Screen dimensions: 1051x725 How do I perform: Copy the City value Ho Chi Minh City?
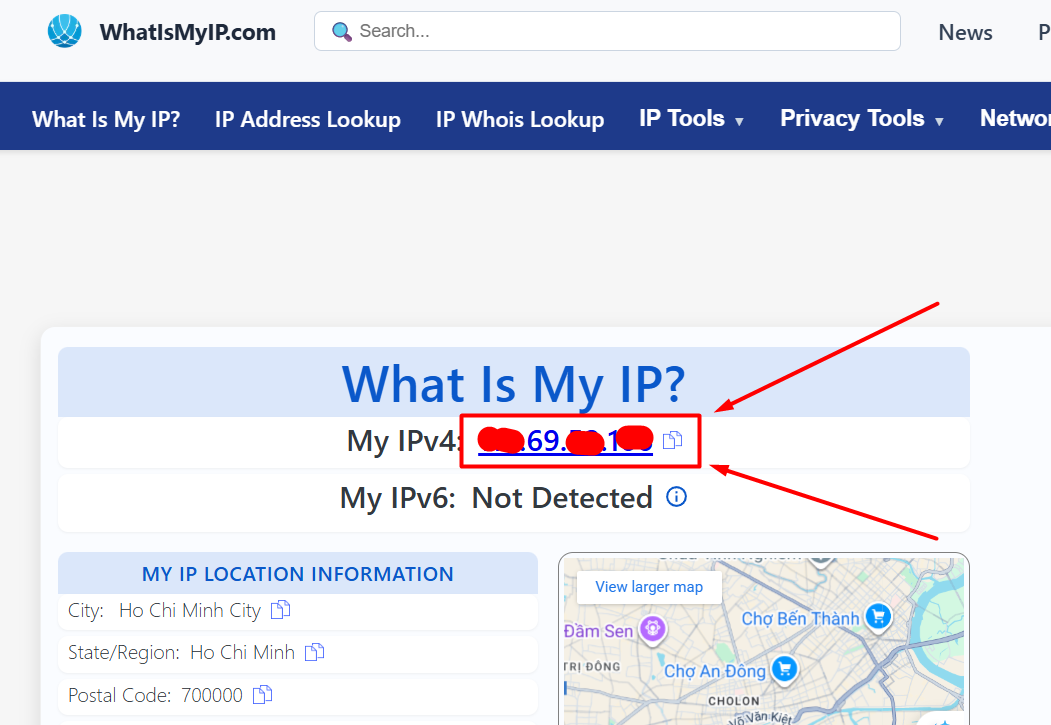coord(280,610)
